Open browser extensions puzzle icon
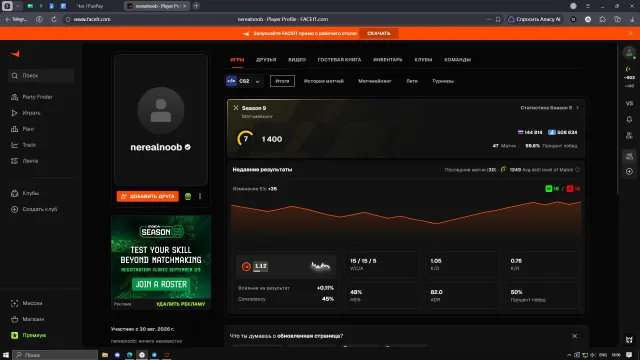The image size is (640, 360). point(602,19)
